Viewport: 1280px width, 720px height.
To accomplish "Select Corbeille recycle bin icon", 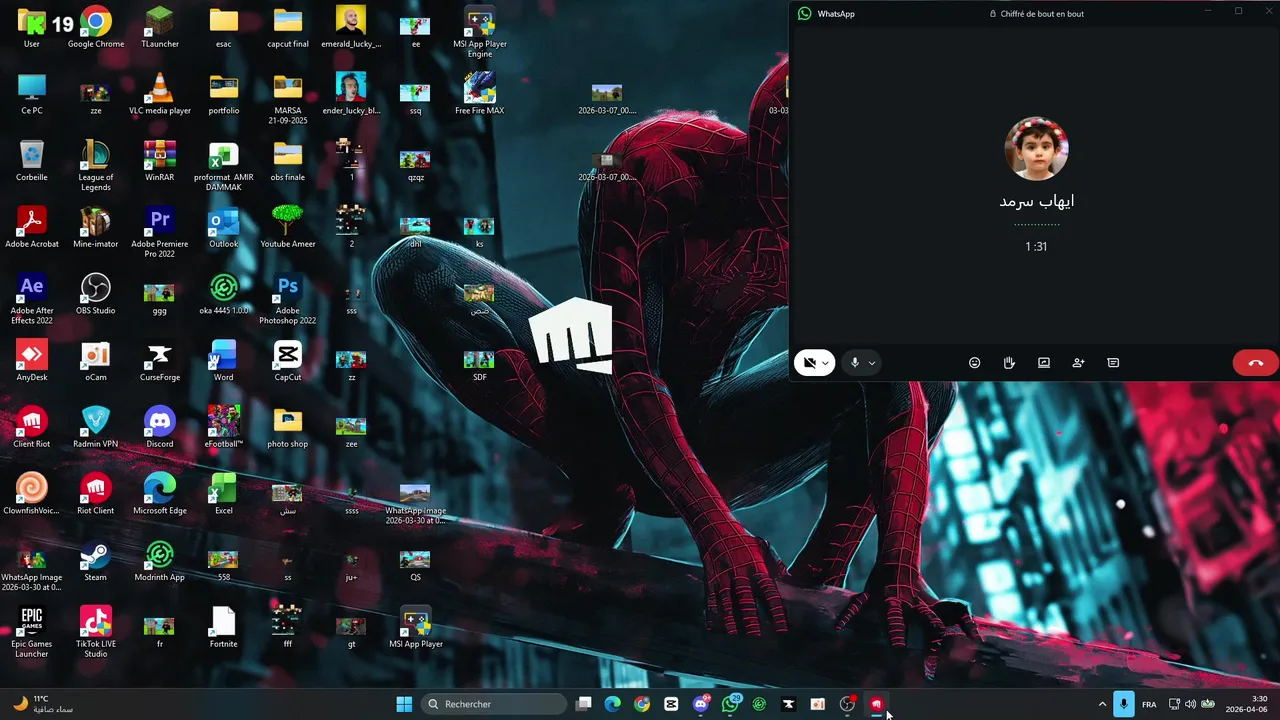I will [32, 161].
